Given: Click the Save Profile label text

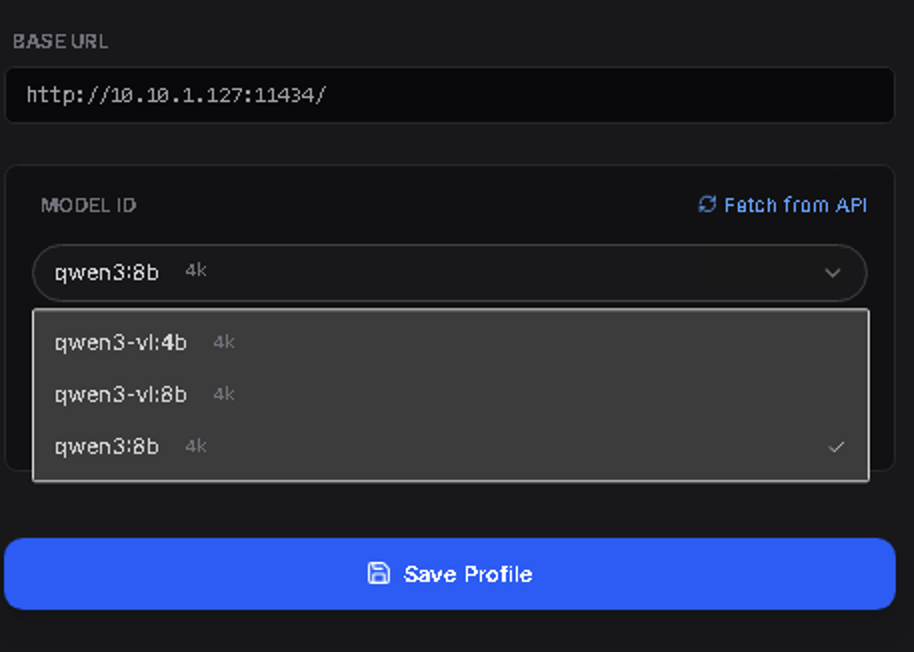Looking at the screenshot, I should click(468, 574).
